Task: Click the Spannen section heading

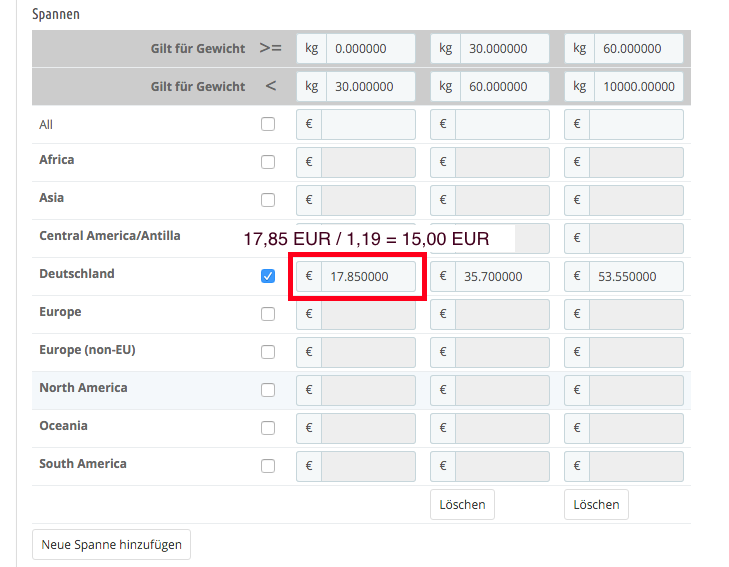Action: (x=56, y=15)
